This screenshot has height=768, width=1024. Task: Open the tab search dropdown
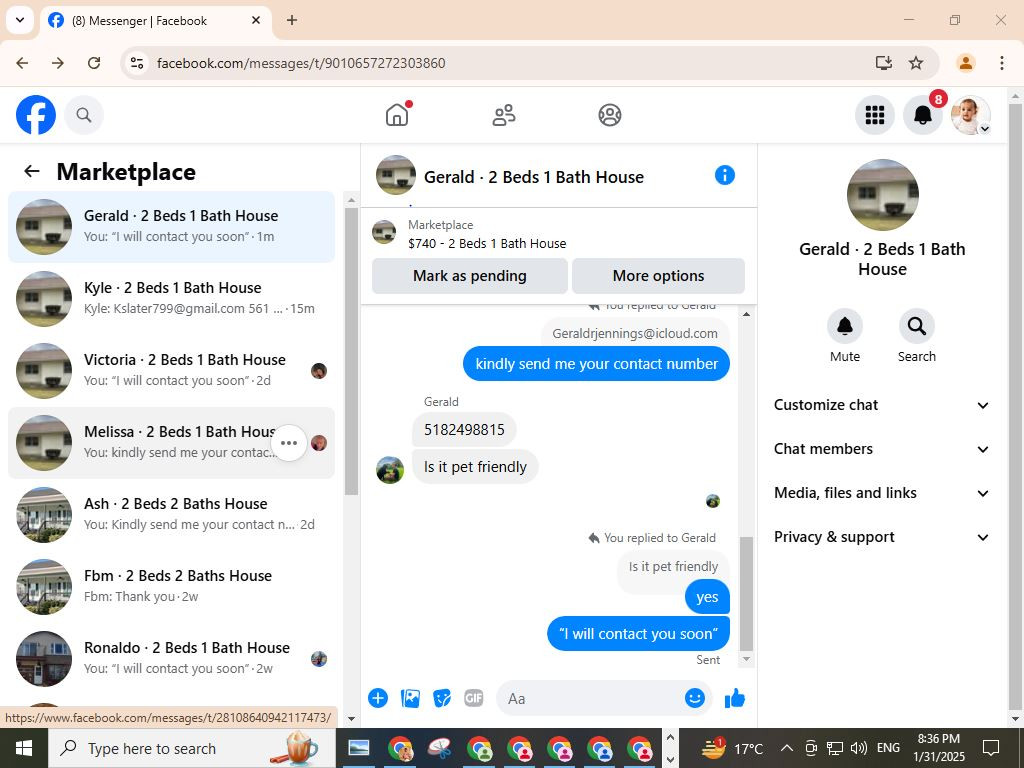click(x=20, y=20)
